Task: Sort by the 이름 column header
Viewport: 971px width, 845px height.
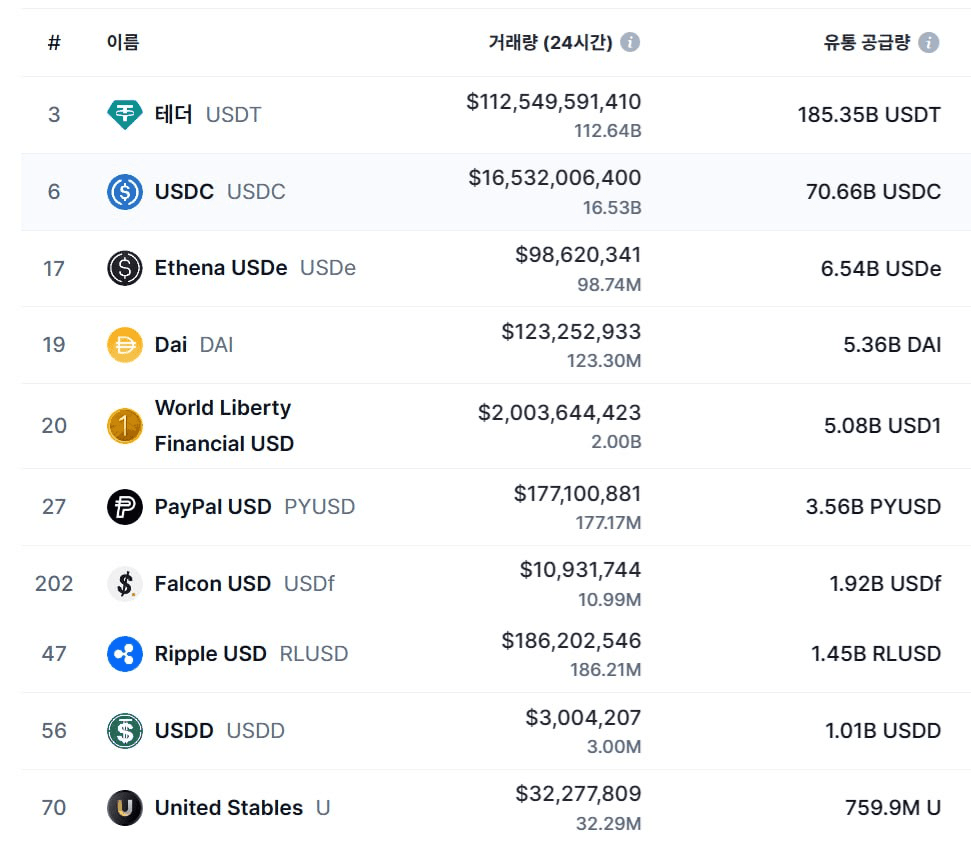Action: pos(123,42)
